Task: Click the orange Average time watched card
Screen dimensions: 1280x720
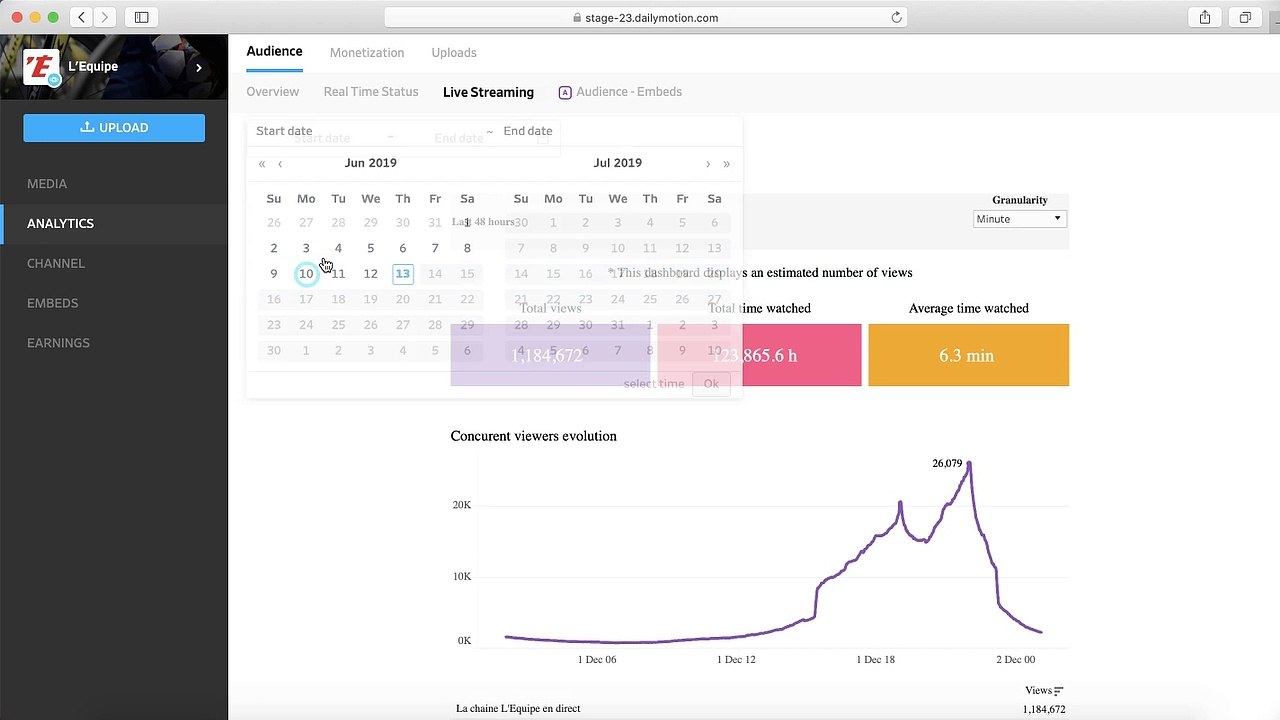Action: 968,355
